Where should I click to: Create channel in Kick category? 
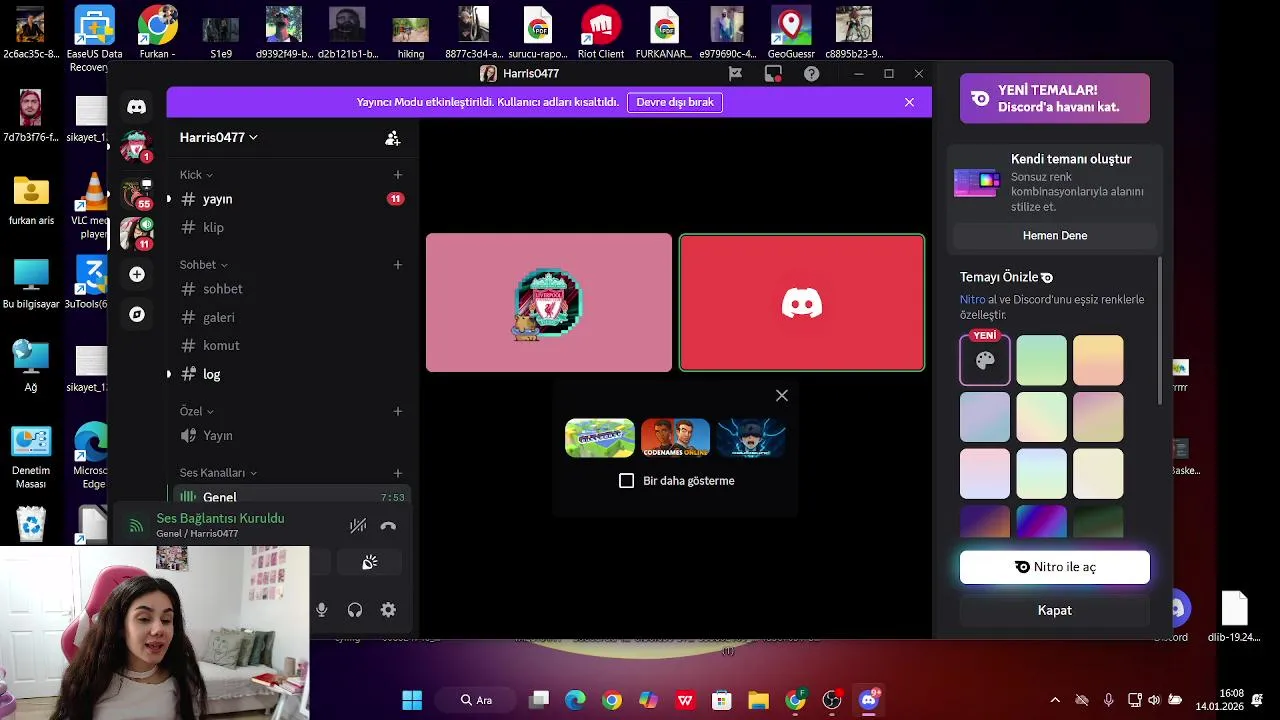[398, 175]
